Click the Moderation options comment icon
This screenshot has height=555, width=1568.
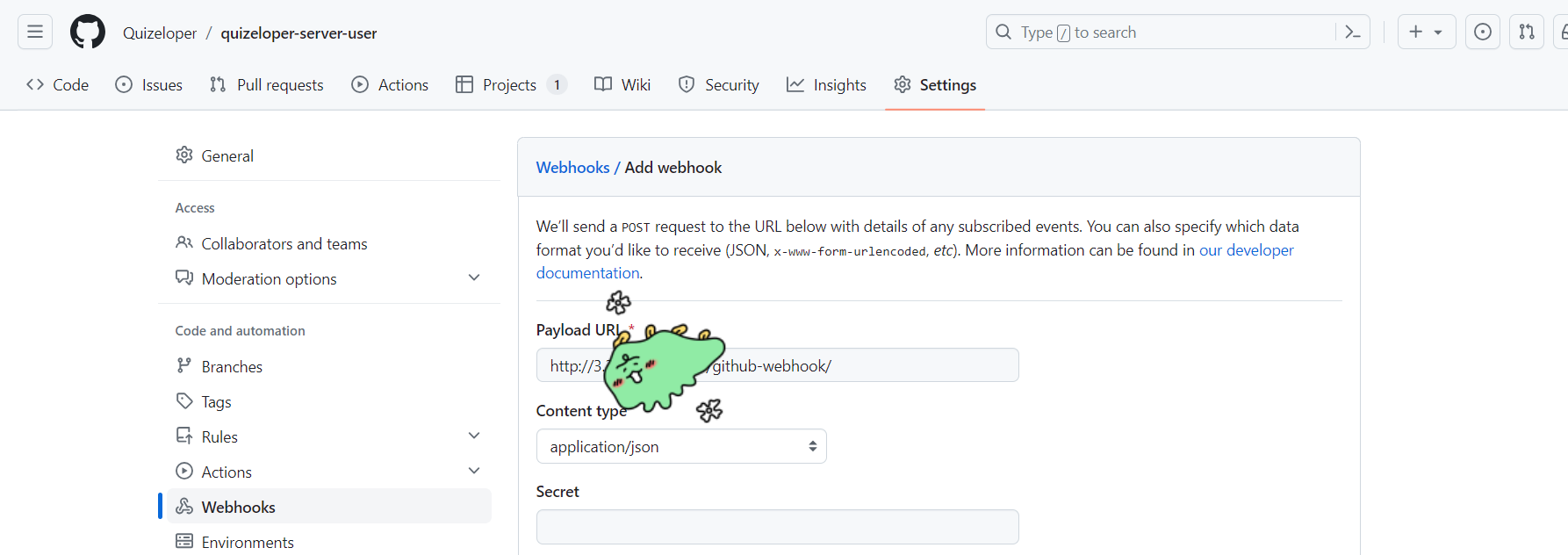(184, 278)
